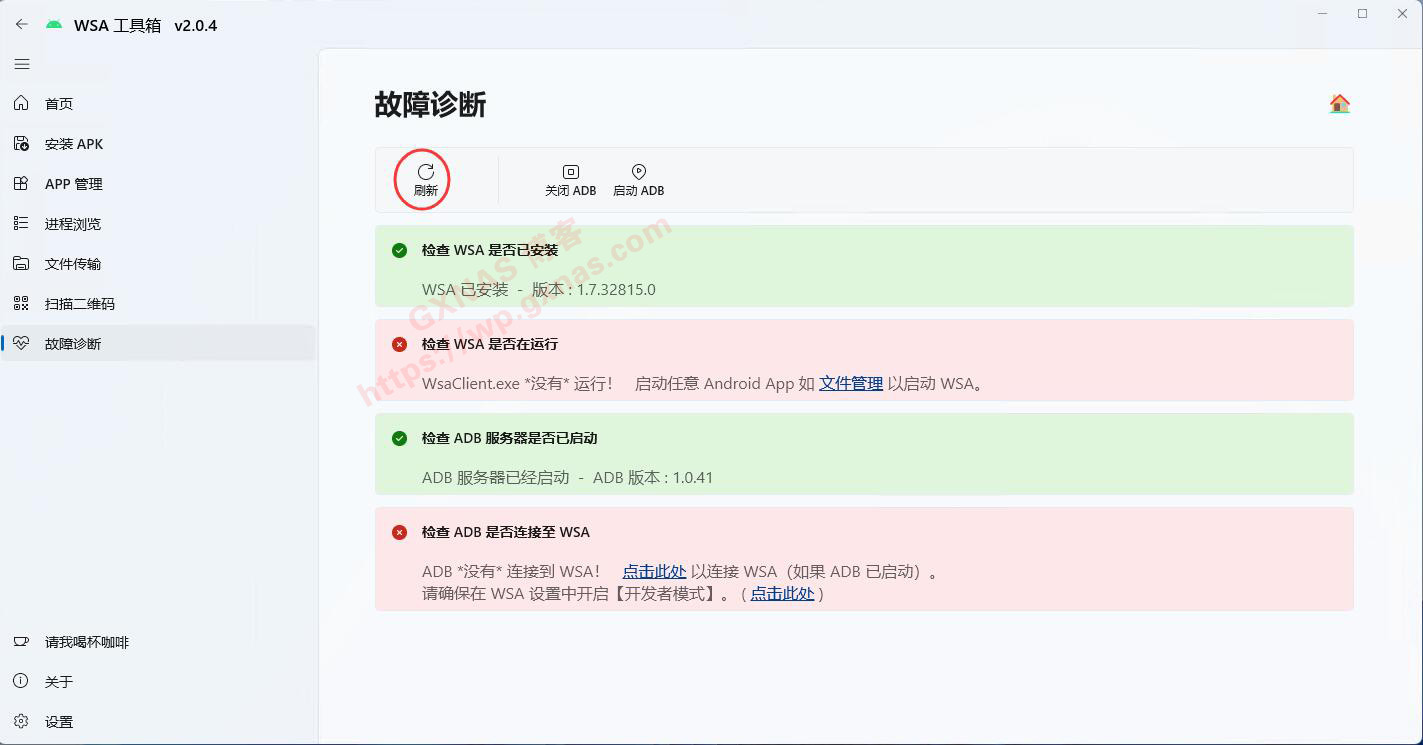Click 点击此处 link to connect WSA
The width and height of the screenshot is (1423, 745).
(x=654, y=572)
